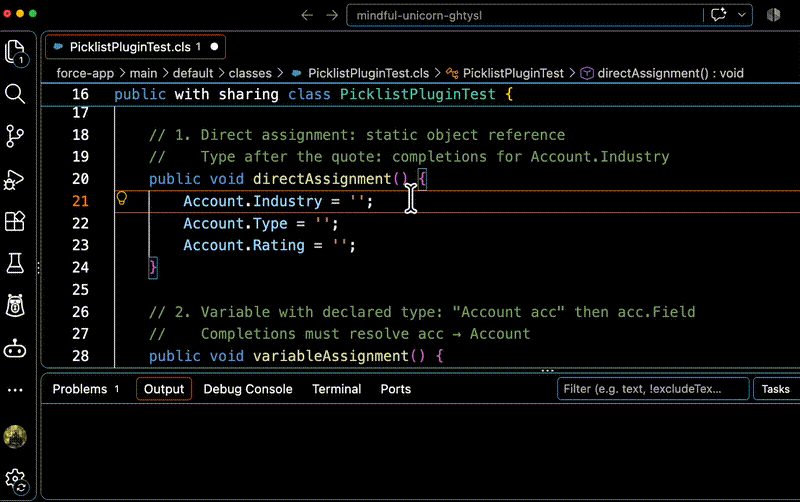Select the PicklistPluginTest.cls editor tab
800x502 pixels.
pyautogui.click(x=135, y=47)
